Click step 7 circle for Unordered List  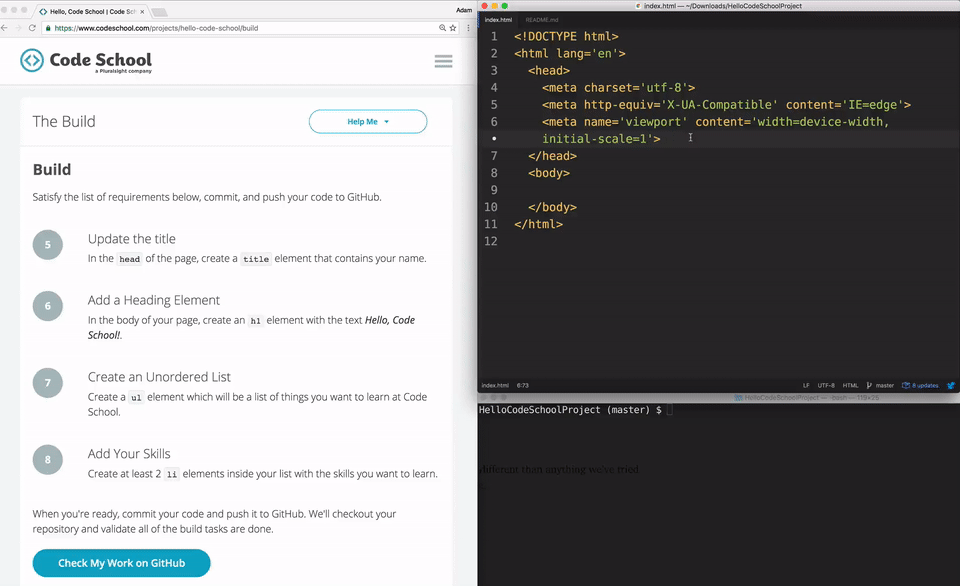[x=48, y=383]
